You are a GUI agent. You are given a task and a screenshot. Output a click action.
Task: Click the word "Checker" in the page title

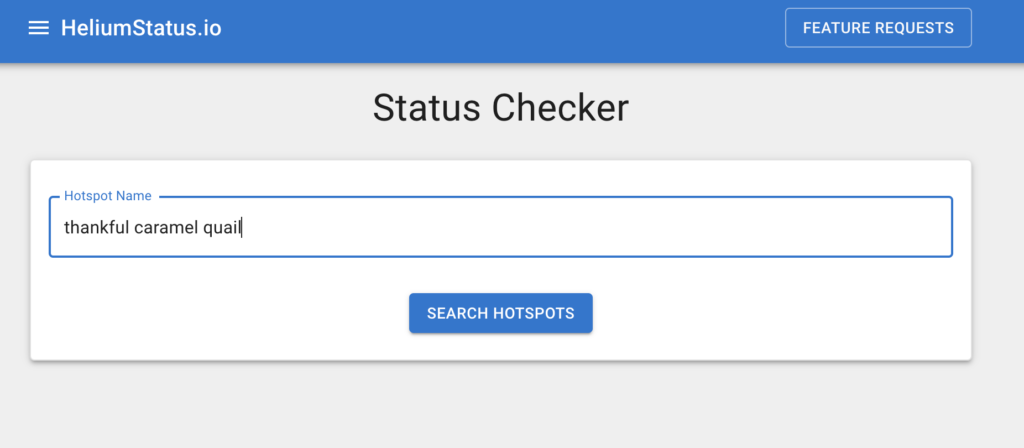pos(568,108)
